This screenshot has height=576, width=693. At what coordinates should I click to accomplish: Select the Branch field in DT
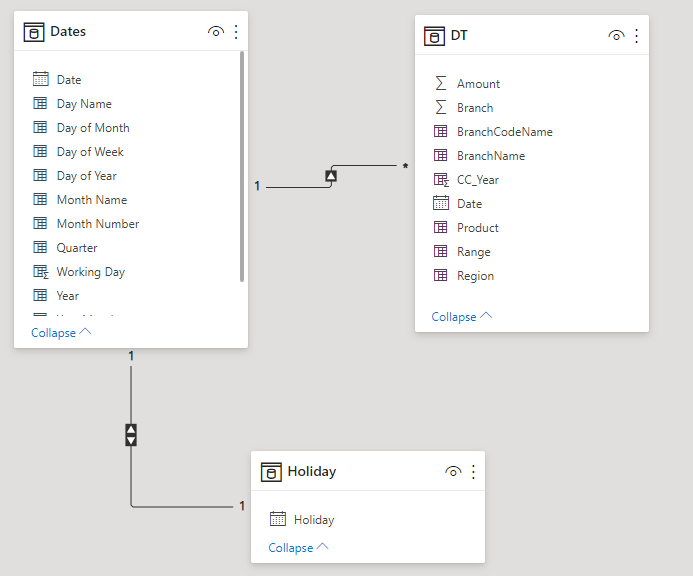(475, 107)
